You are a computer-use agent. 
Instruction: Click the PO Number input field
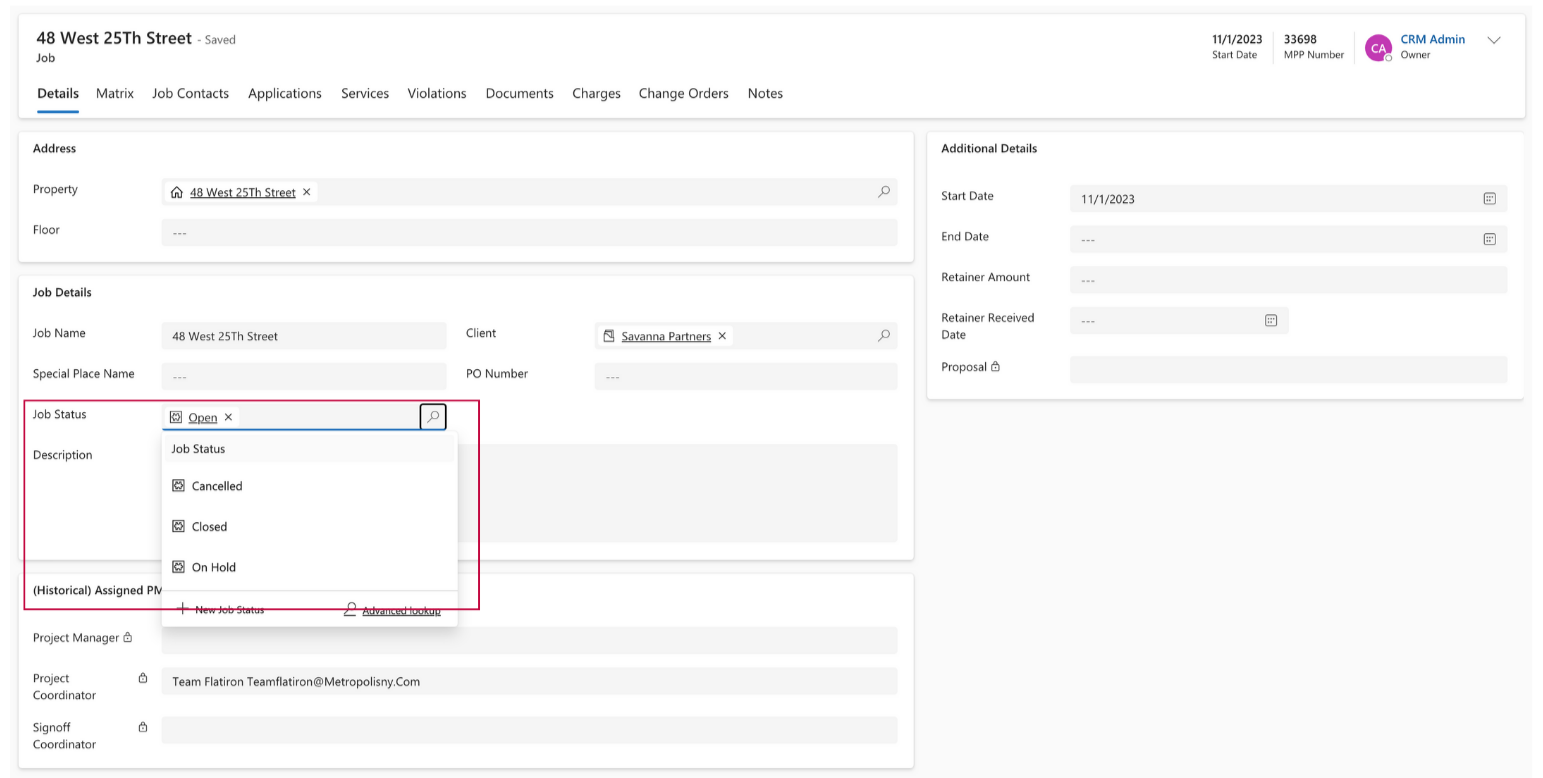[x=745, y=377]
